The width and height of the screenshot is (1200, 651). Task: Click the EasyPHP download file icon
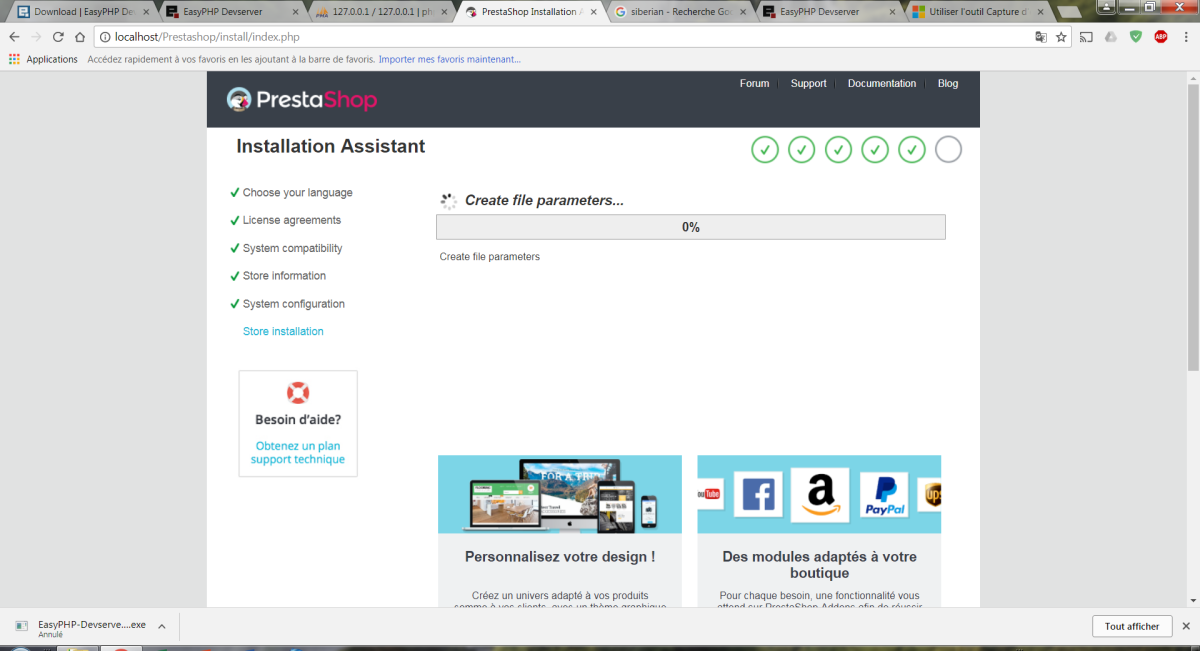21,626
